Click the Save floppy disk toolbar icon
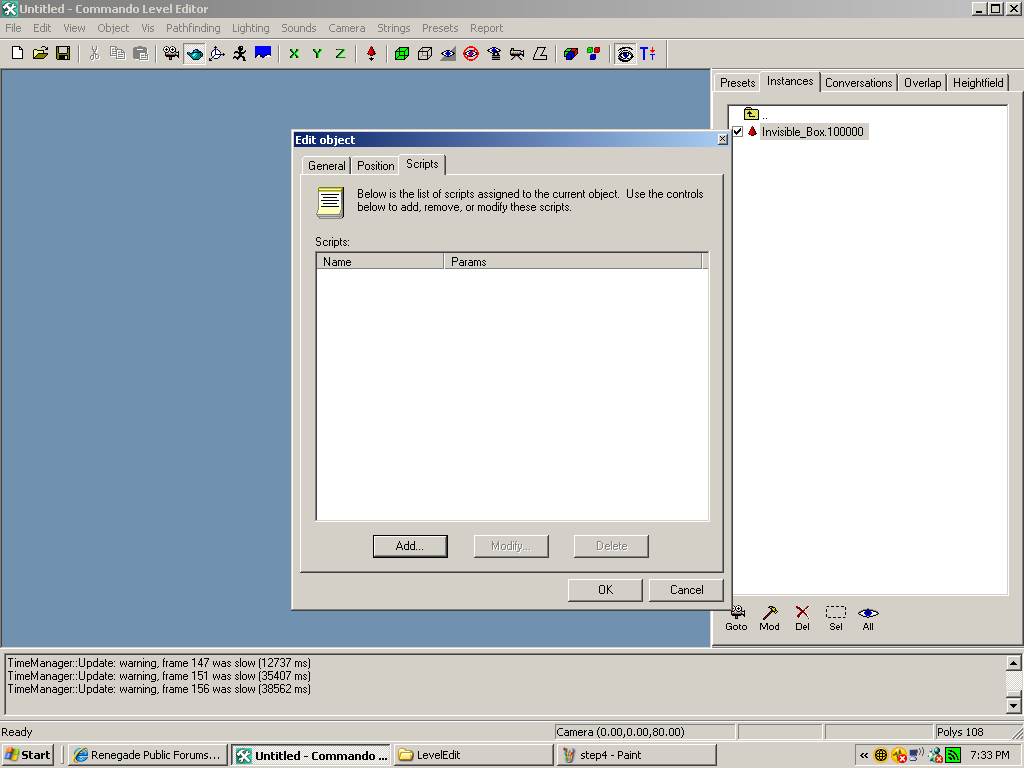 pos(63,53)
